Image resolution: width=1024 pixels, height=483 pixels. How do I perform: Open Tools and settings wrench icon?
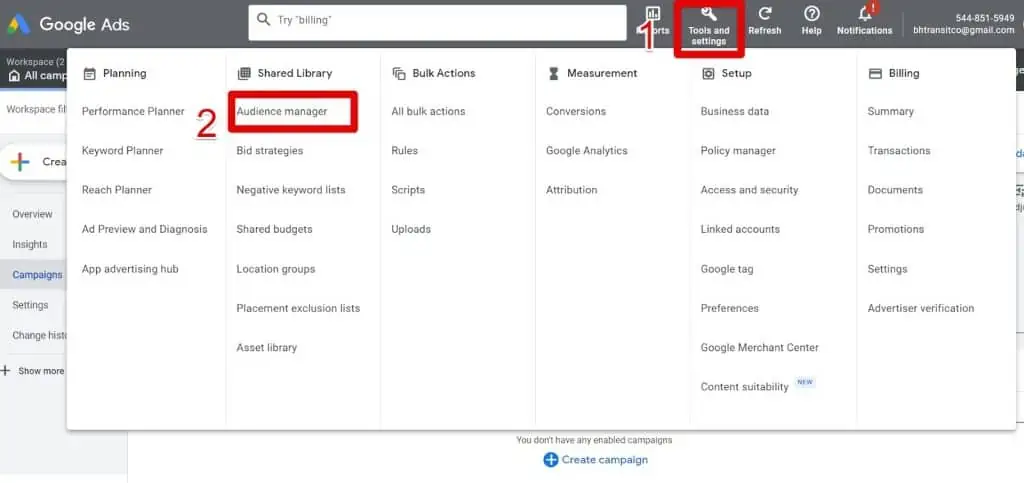tap(709, 13)
